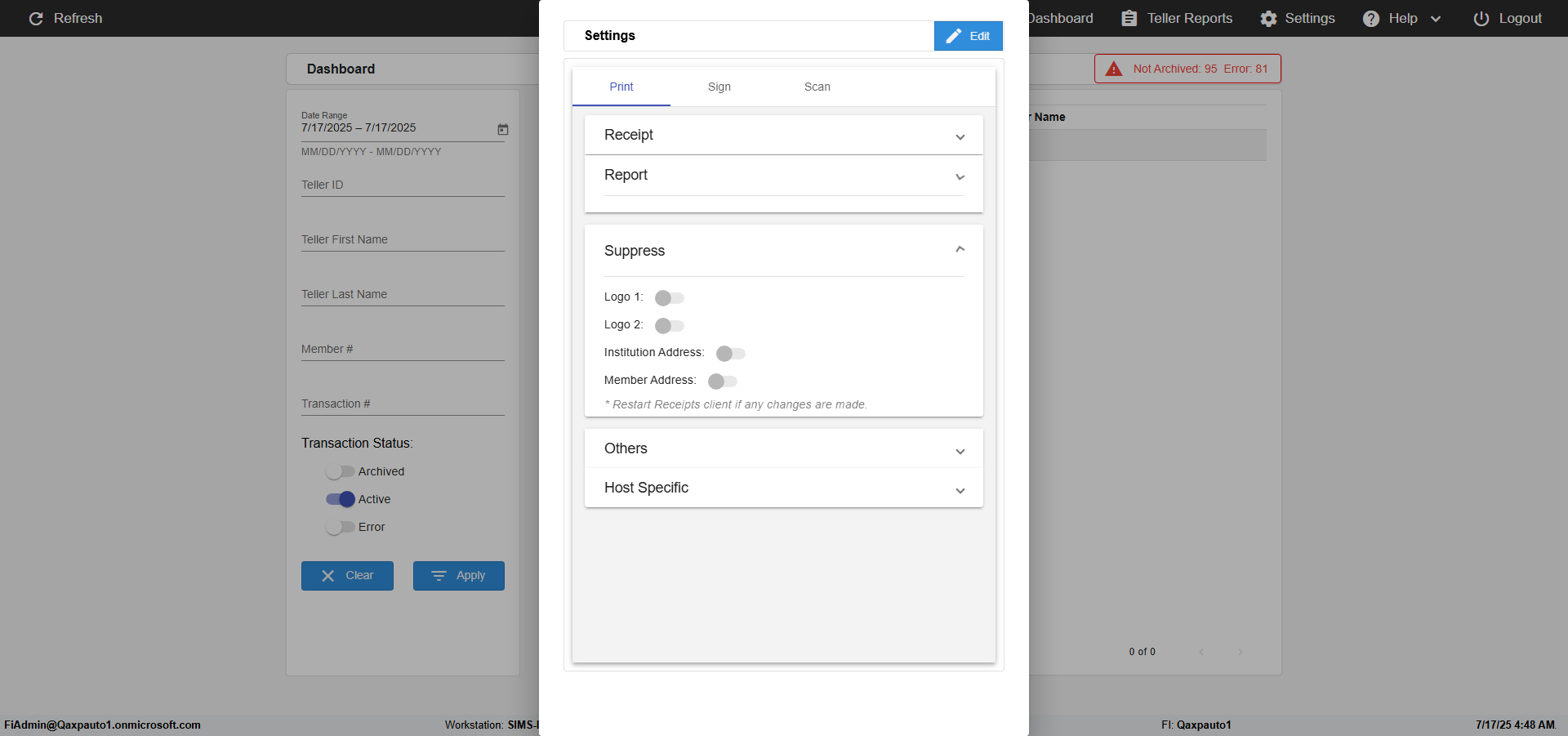1568x736 pixels.
Task: Open the Help dropdown arrow
Action: [x=1436, y=19]
